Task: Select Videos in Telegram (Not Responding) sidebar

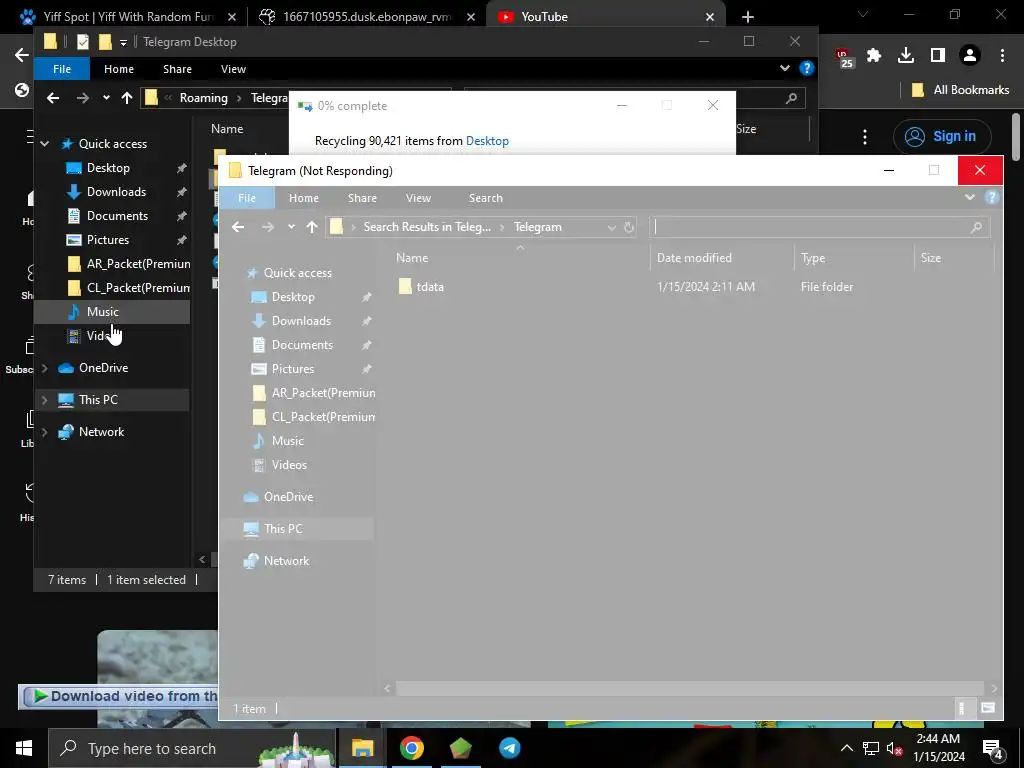Action: [289, 465]
